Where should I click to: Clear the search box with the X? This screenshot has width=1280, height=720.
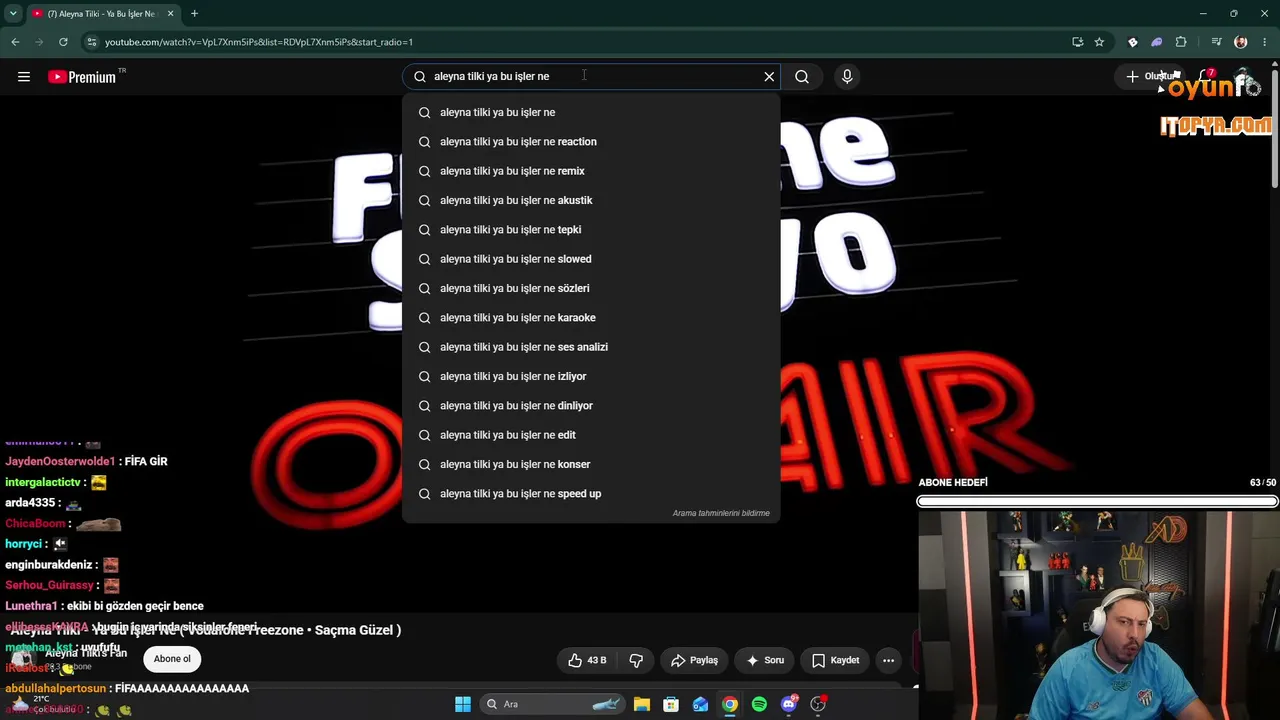click(x=769, y=77)
